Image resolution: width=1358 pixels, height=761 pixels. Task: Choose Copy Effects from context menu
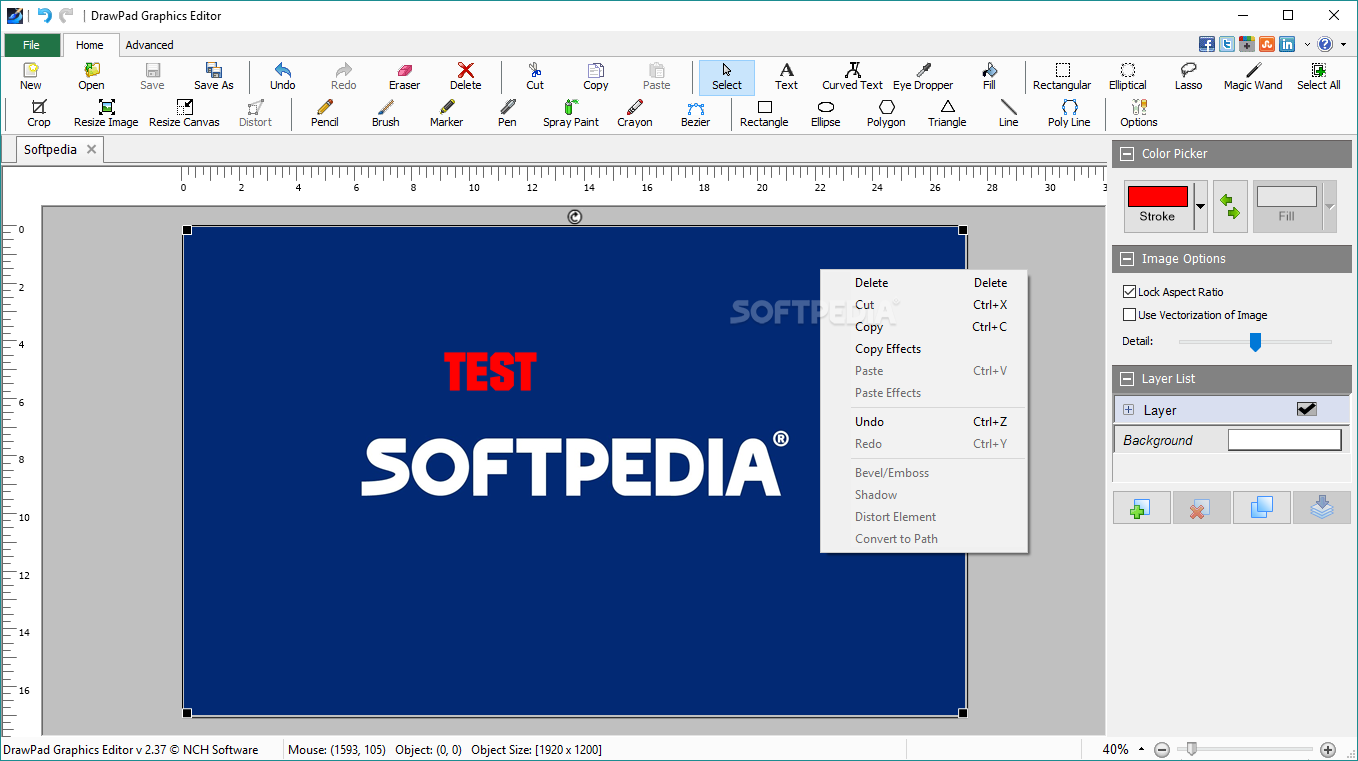click(x=887, y=349)
